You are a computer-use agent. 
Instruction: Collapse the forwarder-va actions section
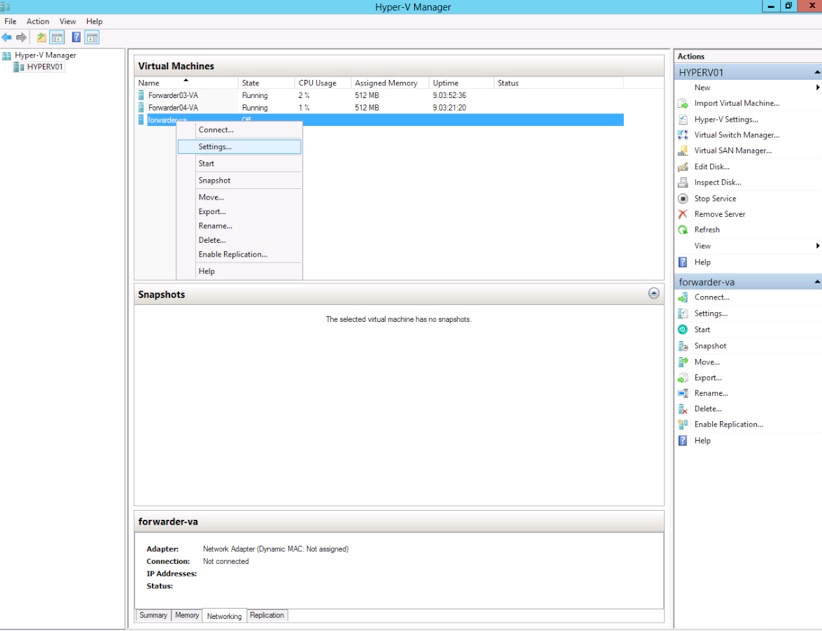pos(817,282)
